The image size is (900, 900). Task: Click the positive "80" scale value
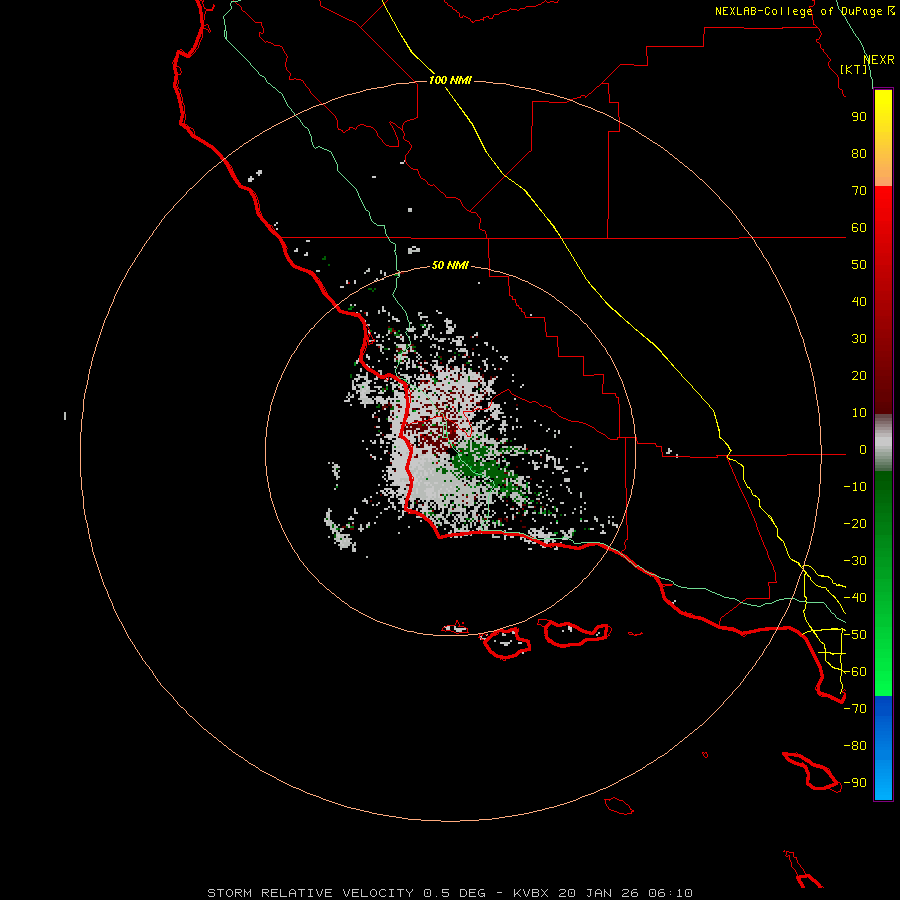pos(859,154)
